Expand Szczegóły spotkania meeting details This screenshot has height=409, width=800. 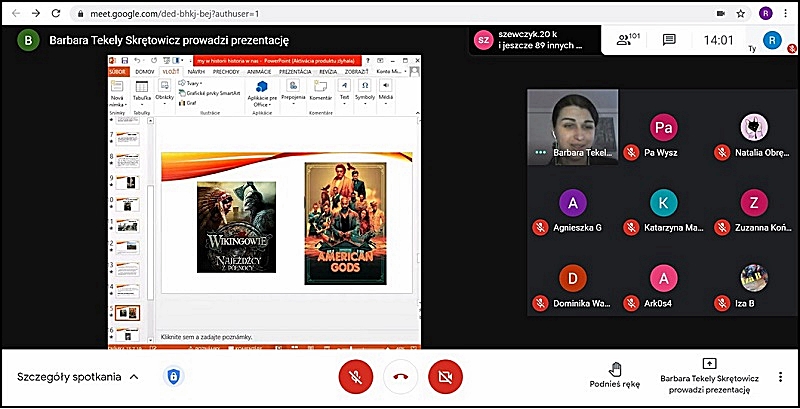pos(78,377)
